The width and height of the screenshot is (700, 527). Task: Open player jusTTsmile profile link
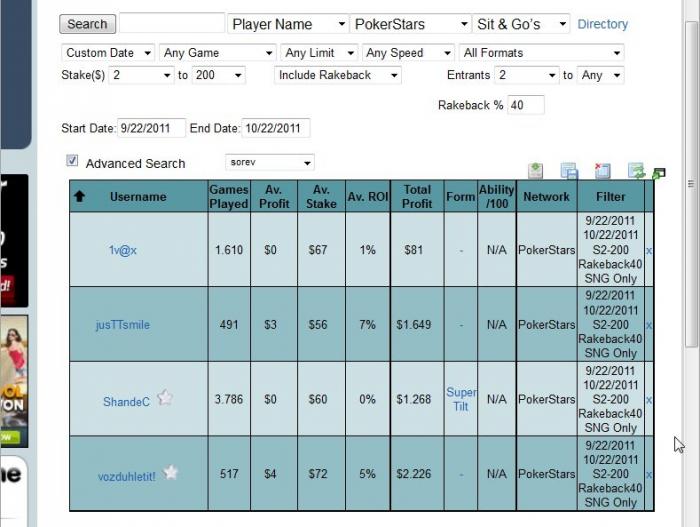(x=123, y=325)
